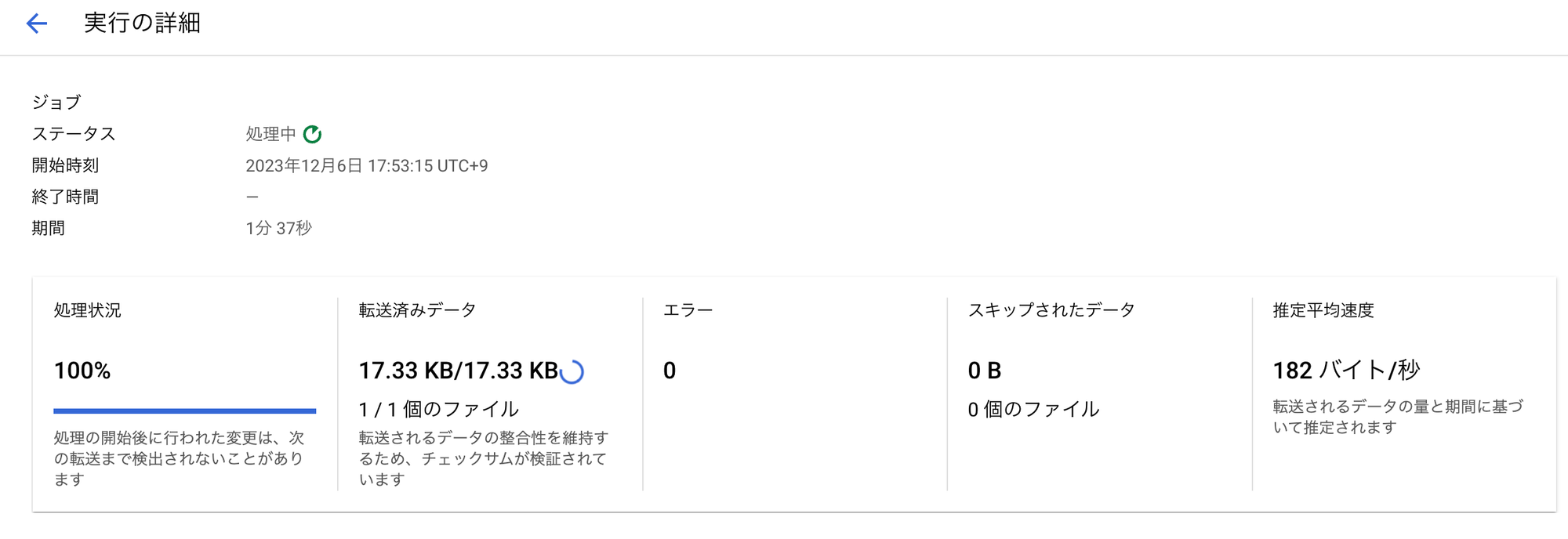Image resolution: width=1568 pixels, height=539 pixels.
Task: Click the green processing status icon
Action: point(312,134)
